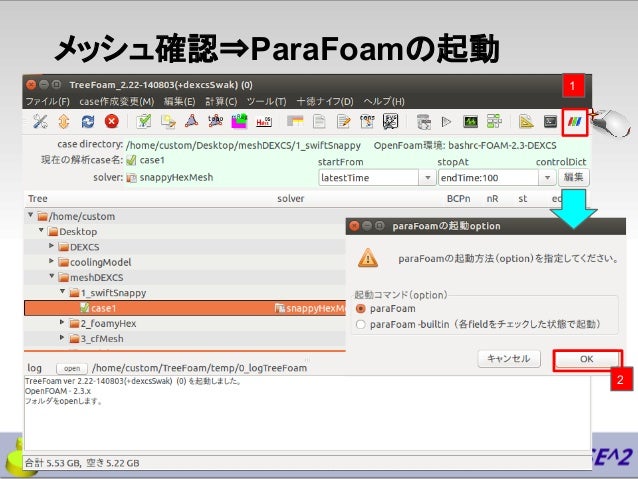Close the paraFoamの起動option dialog window
Image resolution: width=638 pixels, height=479 pixels.
[354, 226]
